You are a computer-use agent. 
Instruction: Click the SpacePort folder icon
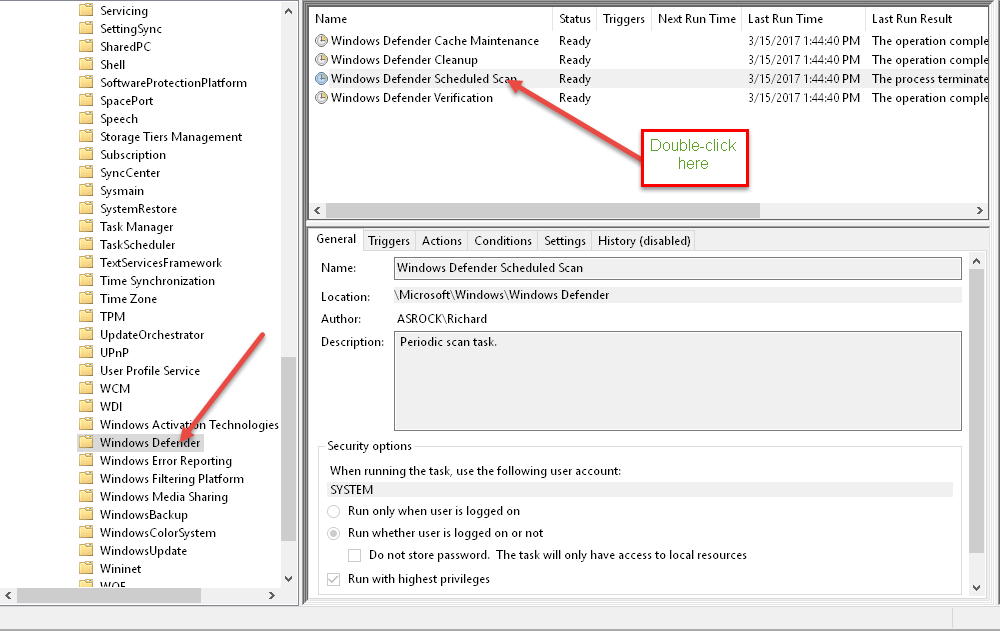86,100
